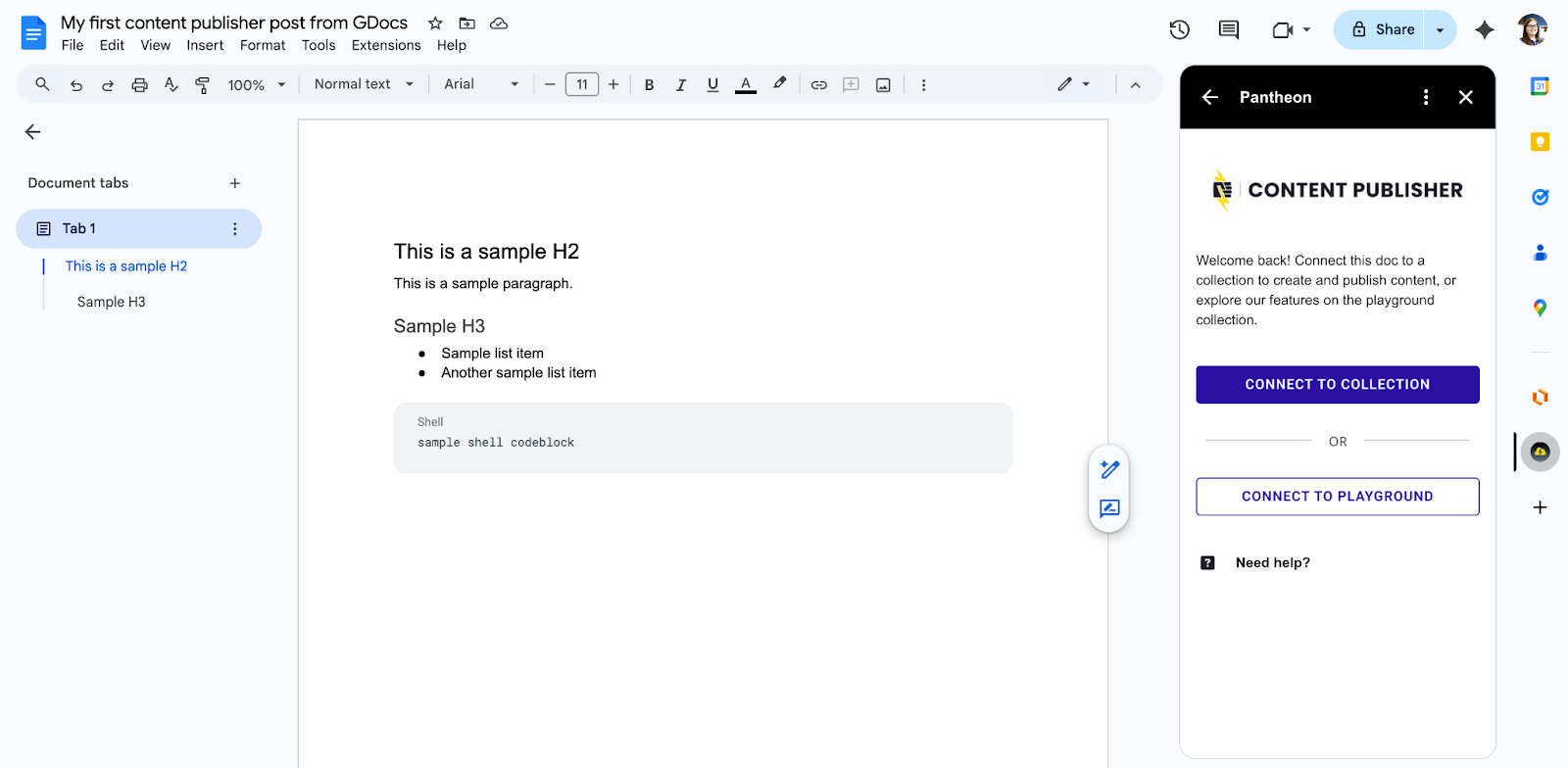This screenshot has width=1568, height=768.
Task: Click the Insert image icon
Action: (x=883, y=85)
